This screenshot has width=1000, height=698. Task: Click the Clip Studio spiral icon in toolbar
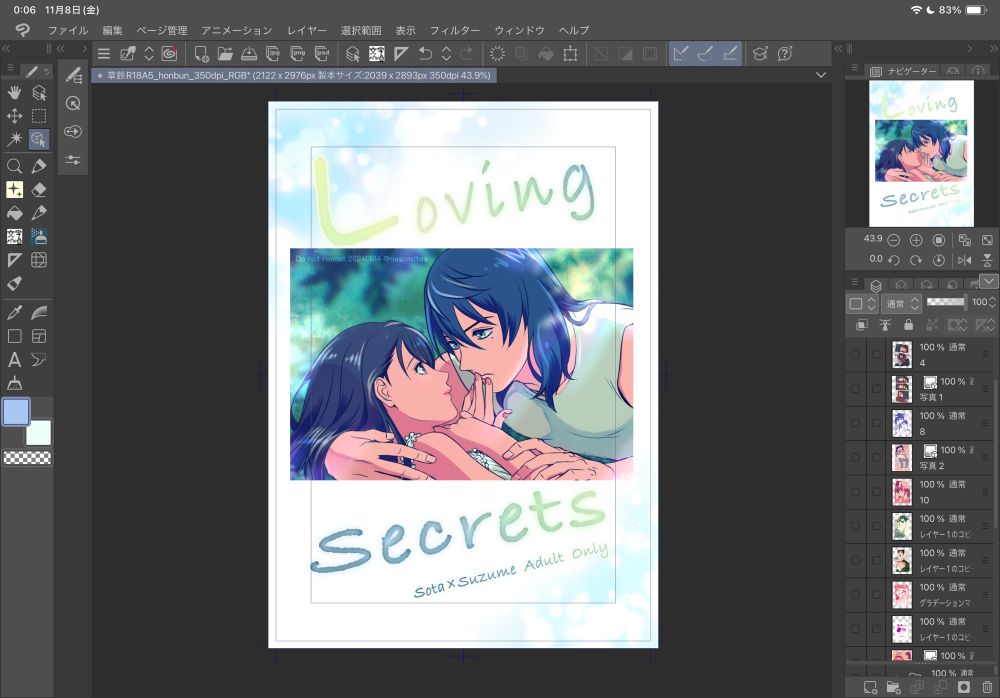click(169, 54)
